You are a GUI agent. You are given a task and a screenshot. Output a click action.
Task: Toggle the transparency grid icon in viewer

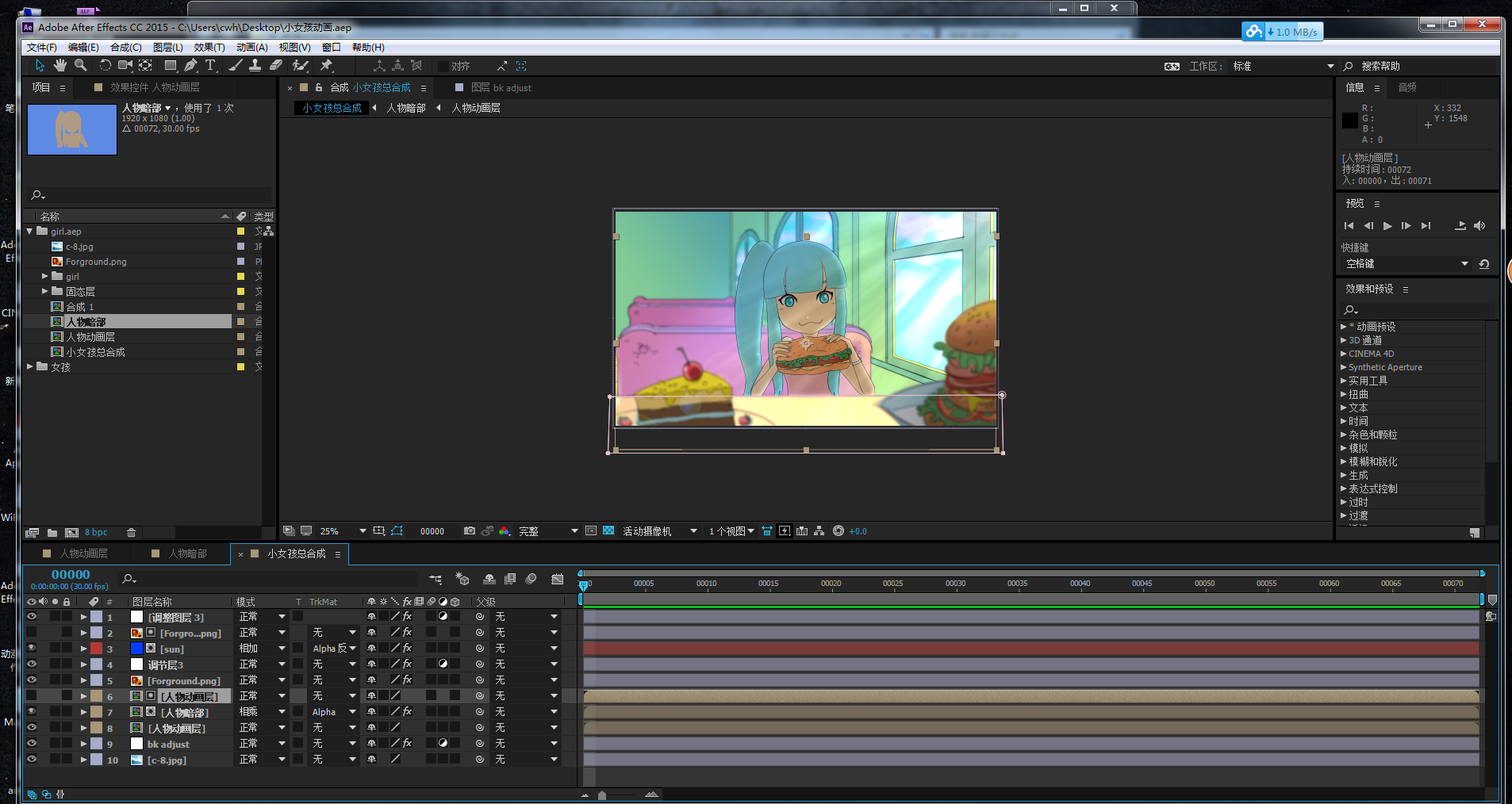coord(608,531)
